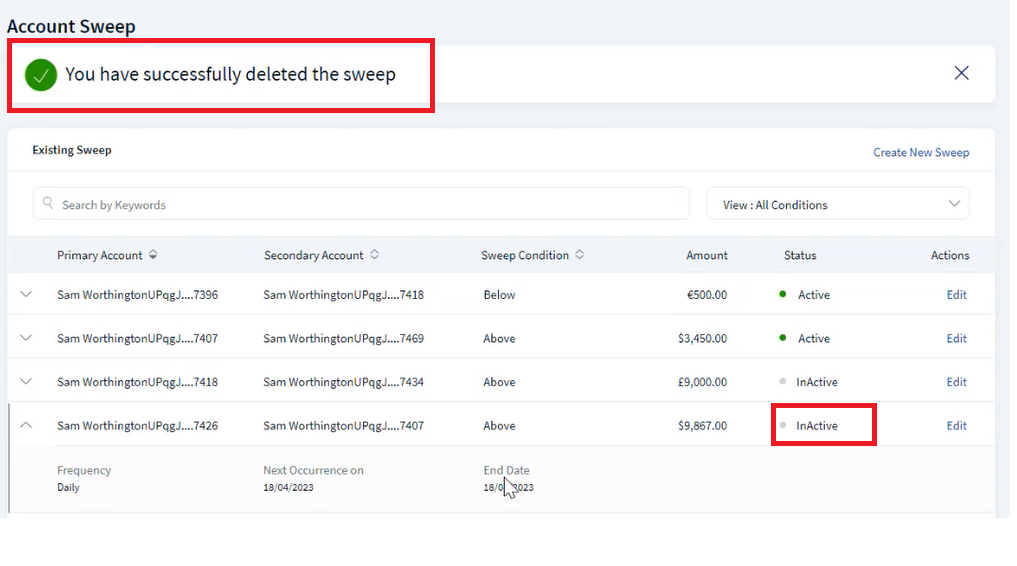Screen dimensions: 1017x566
Task: Click the £9,000.00 amount cell
Action: tap(702, 382)
